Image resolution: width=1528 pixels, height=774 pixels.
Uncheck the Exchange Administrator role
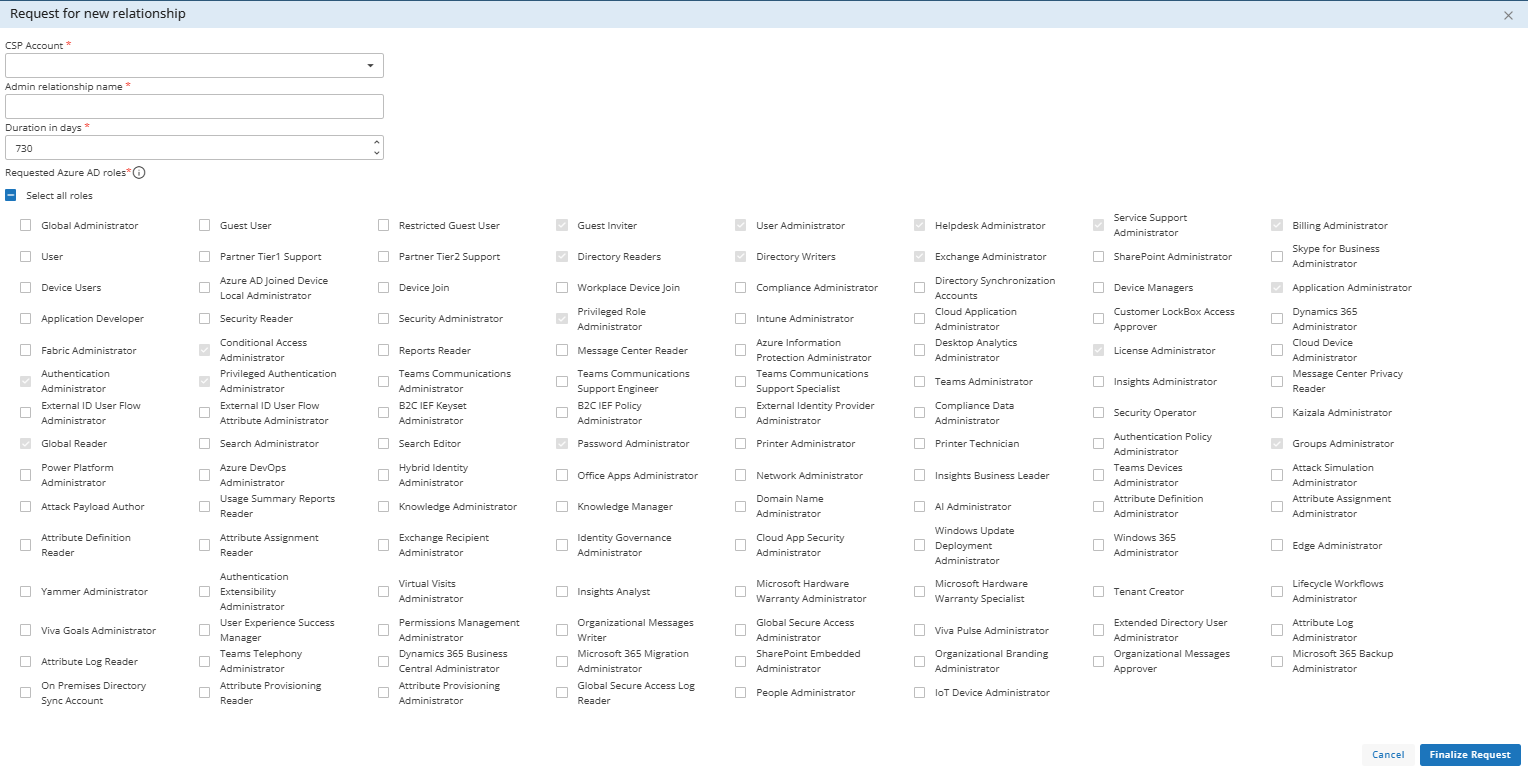(919, 256)
